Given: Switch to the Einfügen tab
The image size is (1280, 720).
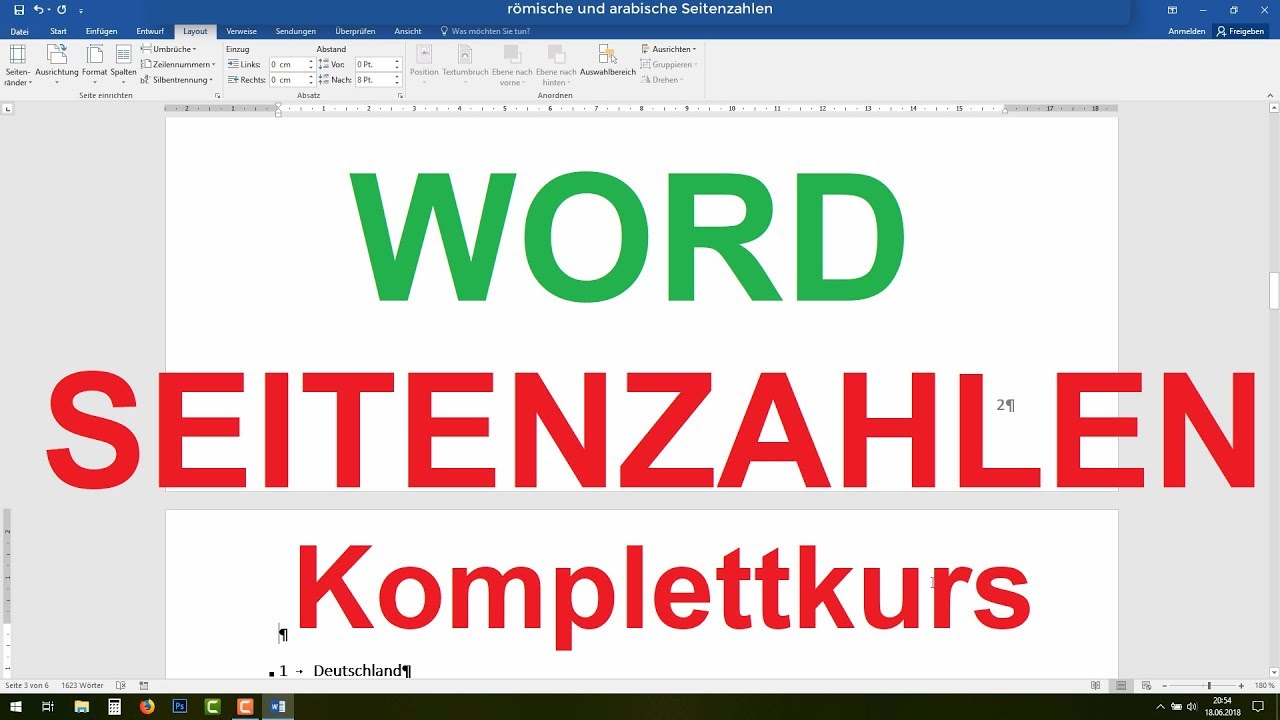Looking at the screenshot, I should point(101,31).
